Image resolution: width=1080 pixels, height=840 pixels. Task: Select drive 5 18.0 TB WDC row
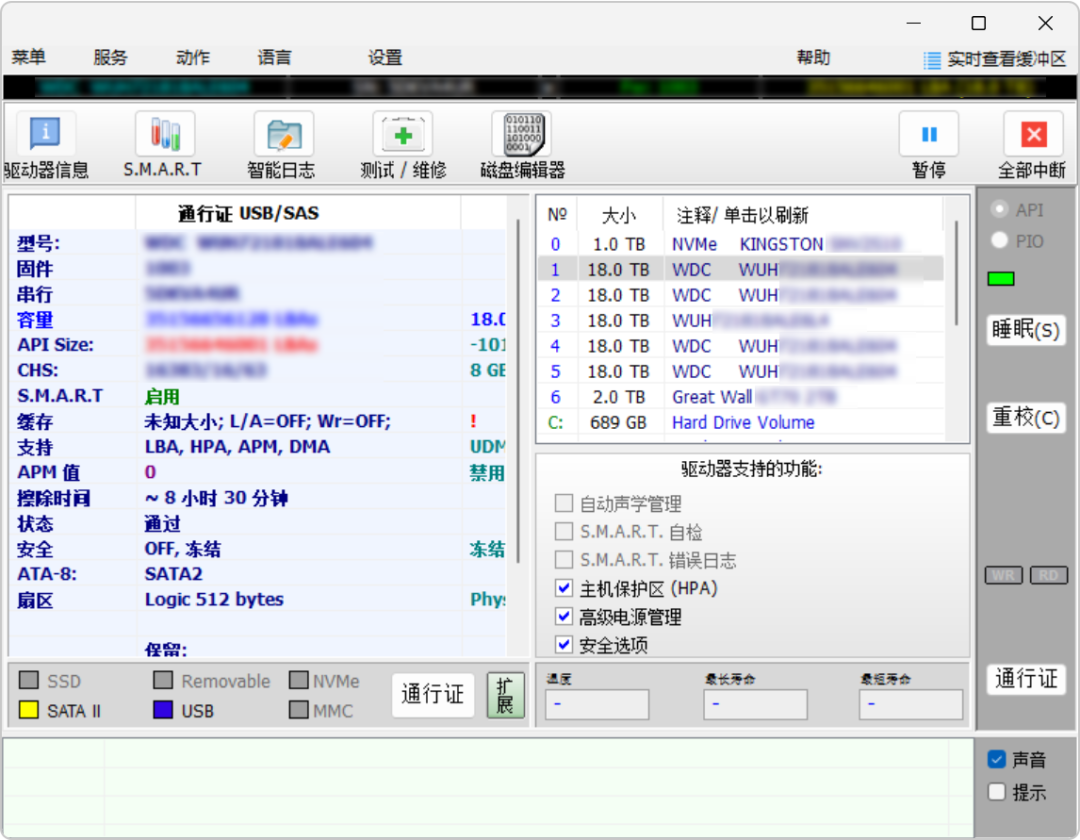tap(740, 371)
